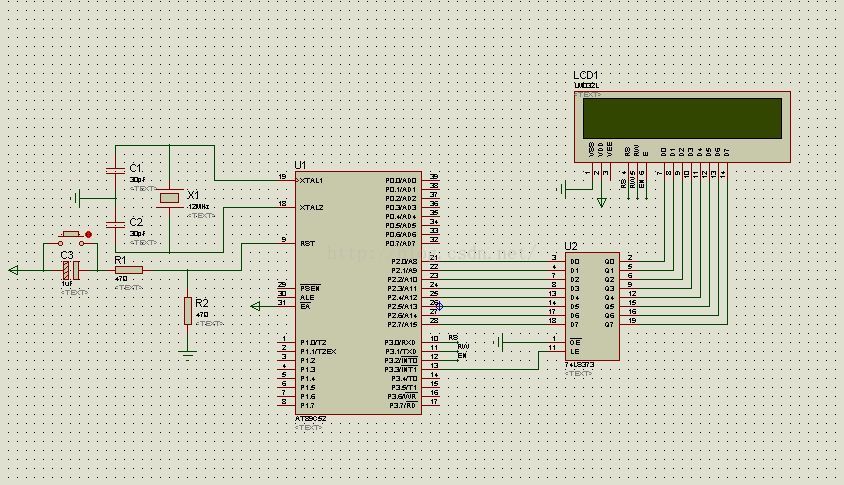The image size is (844, 485).
Task: Select the X1 crystal oscillator symbol
Action: click(170, 198)
